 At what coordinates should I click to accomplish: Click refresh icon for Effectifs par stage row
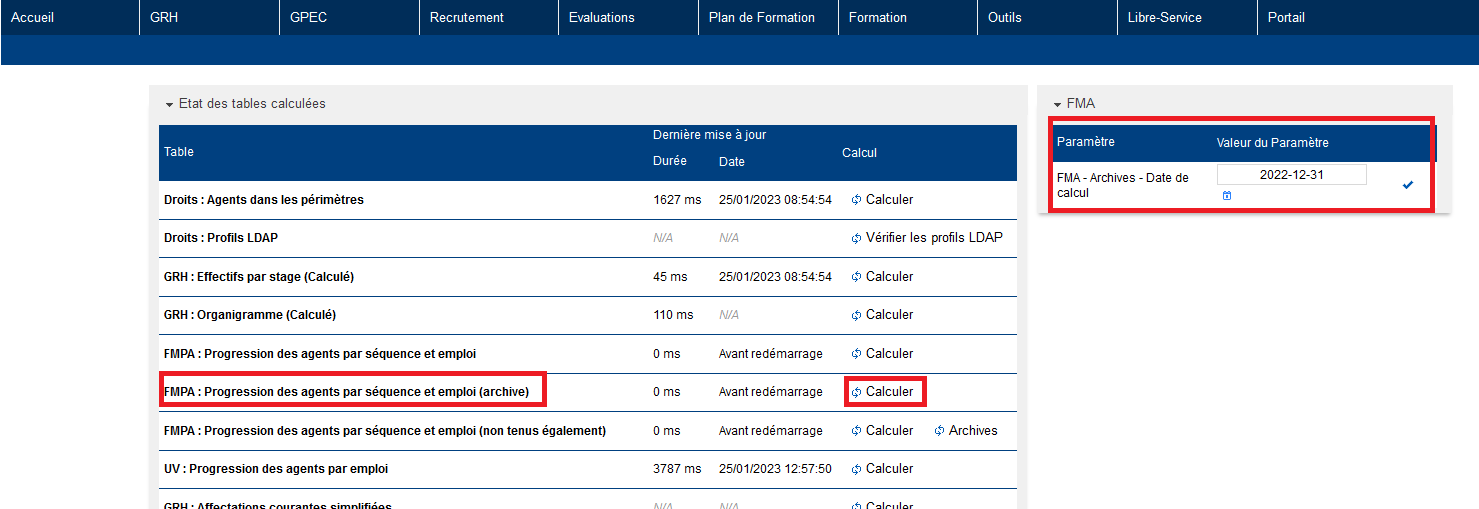coord(856,277)
